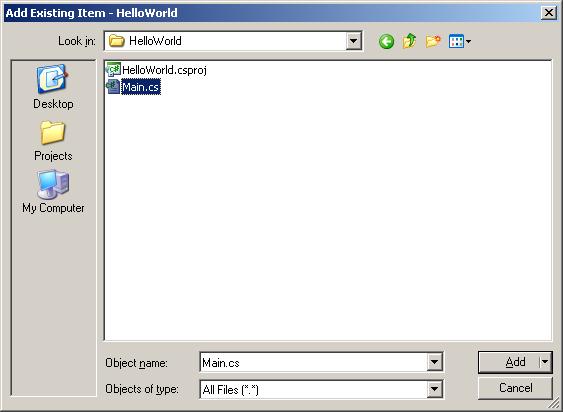Open the My Computer shortcut
Viewport: 563px width, 412px height.
click(53, 192)
